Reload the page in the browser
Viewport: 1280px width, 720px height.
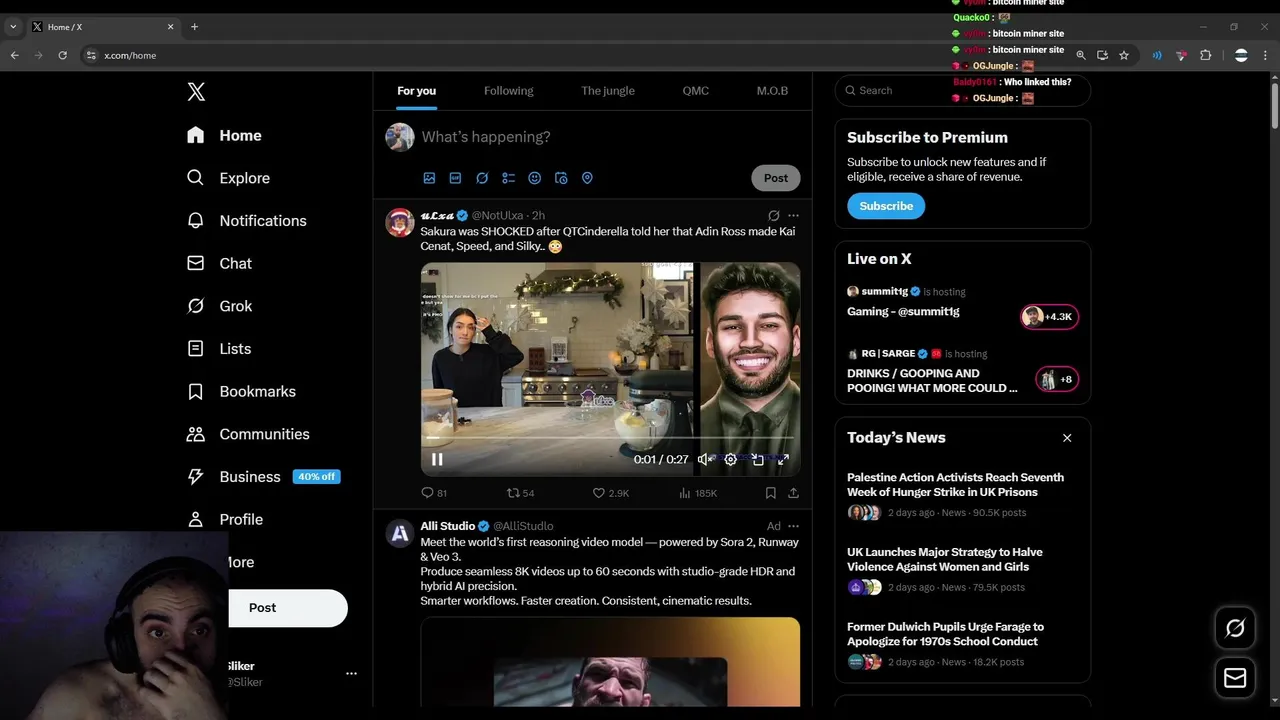tap(62, 55)
